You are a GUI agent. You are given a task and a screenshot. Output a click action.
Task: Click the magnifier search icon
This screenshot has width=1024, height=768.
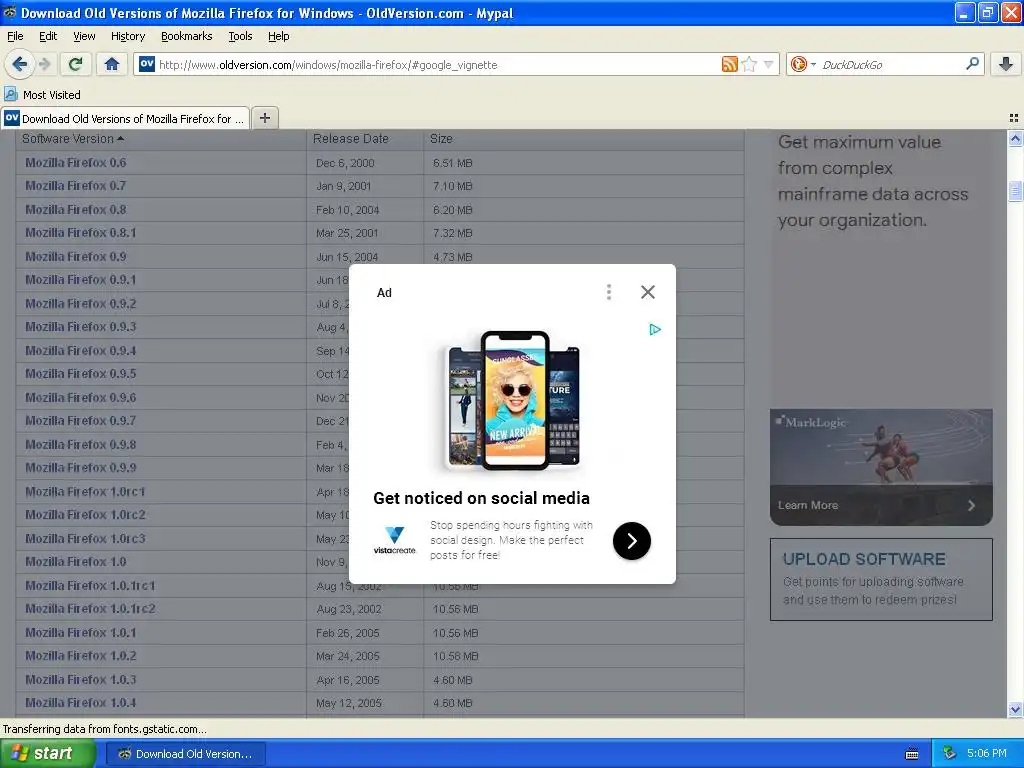point(972,64)
